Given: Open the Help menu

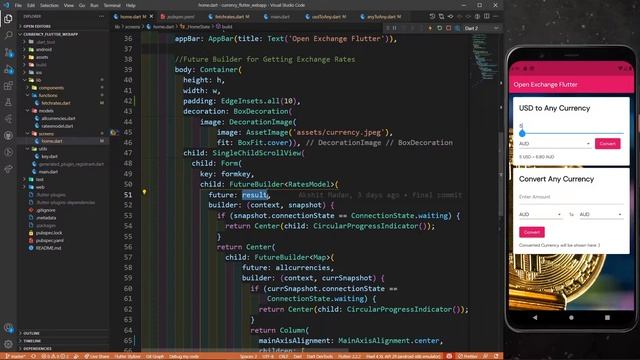Looking at the screenshot, I should [x=131, y=5].
